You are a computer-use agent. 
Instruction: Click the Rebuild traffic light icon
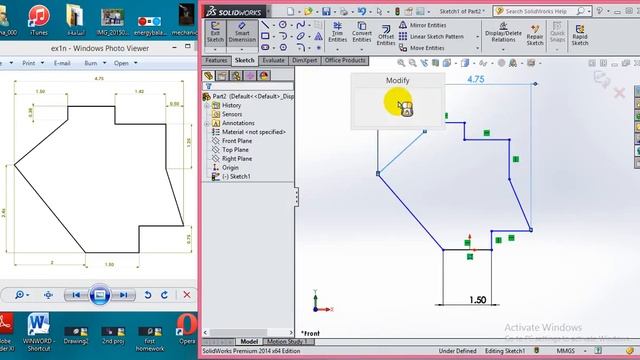[x=397, y=11]
